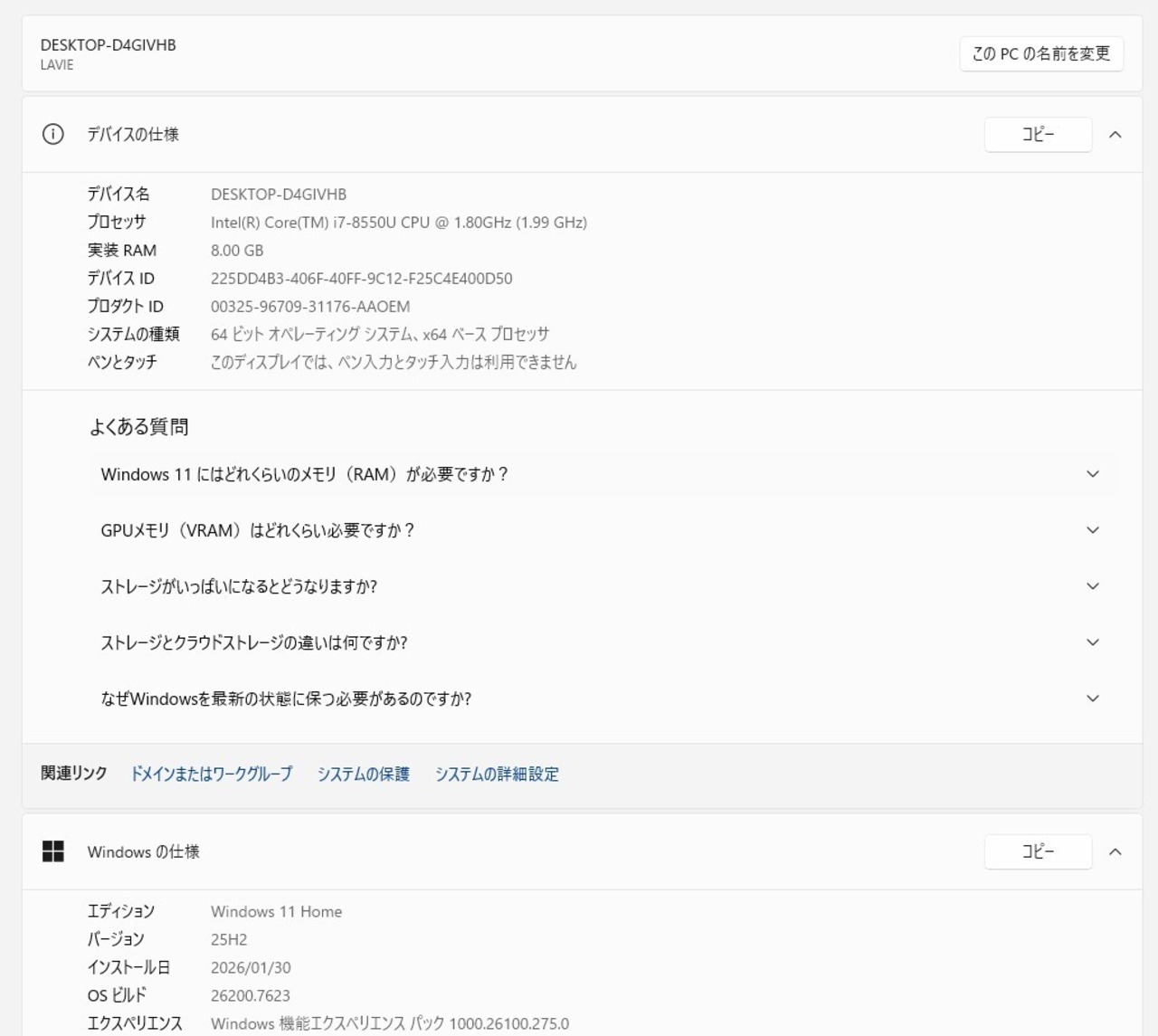Viewport: 1158px width, 1036px height.
Task: Click the プロダクト ID field label
Action: [126, 307]
